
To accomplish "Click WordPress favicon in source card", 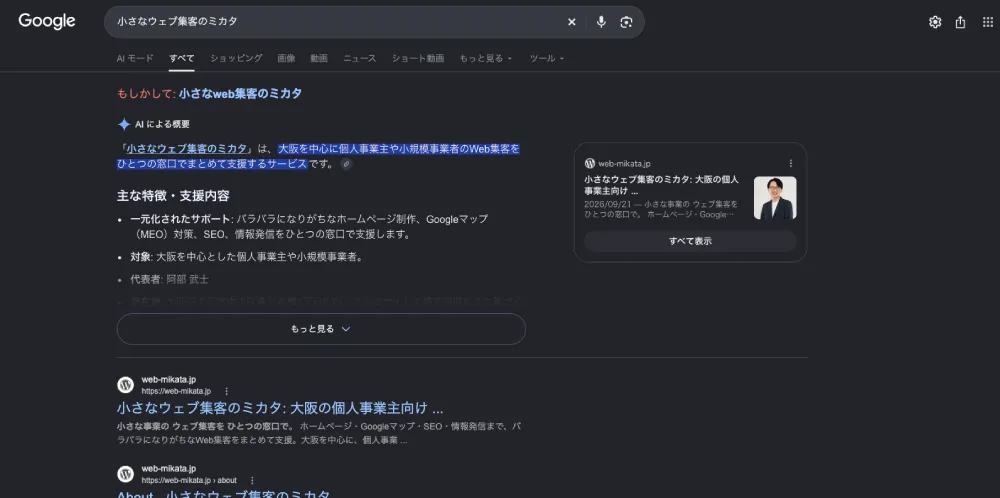I will [590, 163].
